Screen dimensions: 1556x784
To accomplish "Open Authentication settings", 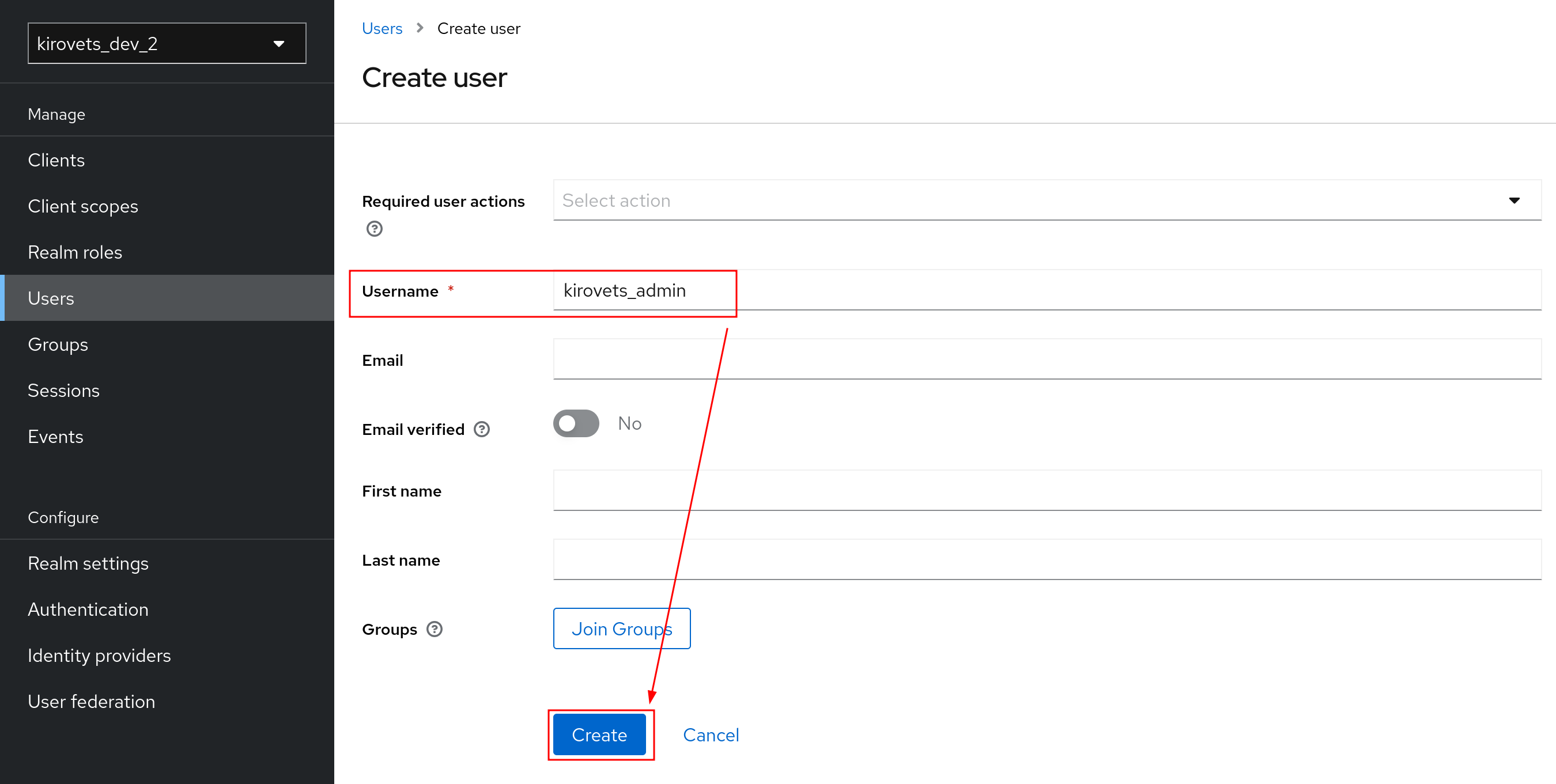I will [88, 609].
